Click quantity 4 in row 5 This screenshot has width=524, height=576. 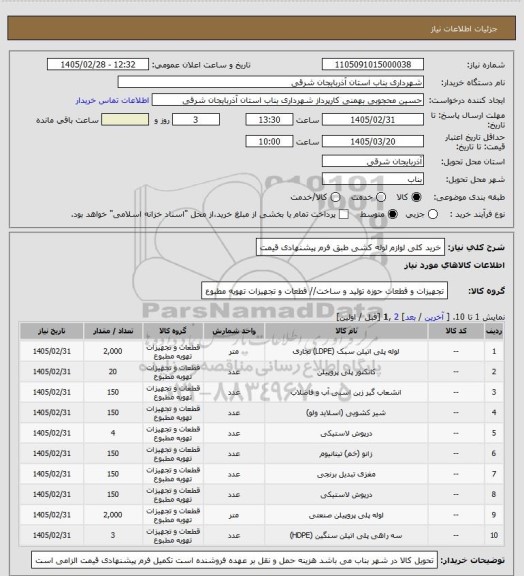coord(113,433)
